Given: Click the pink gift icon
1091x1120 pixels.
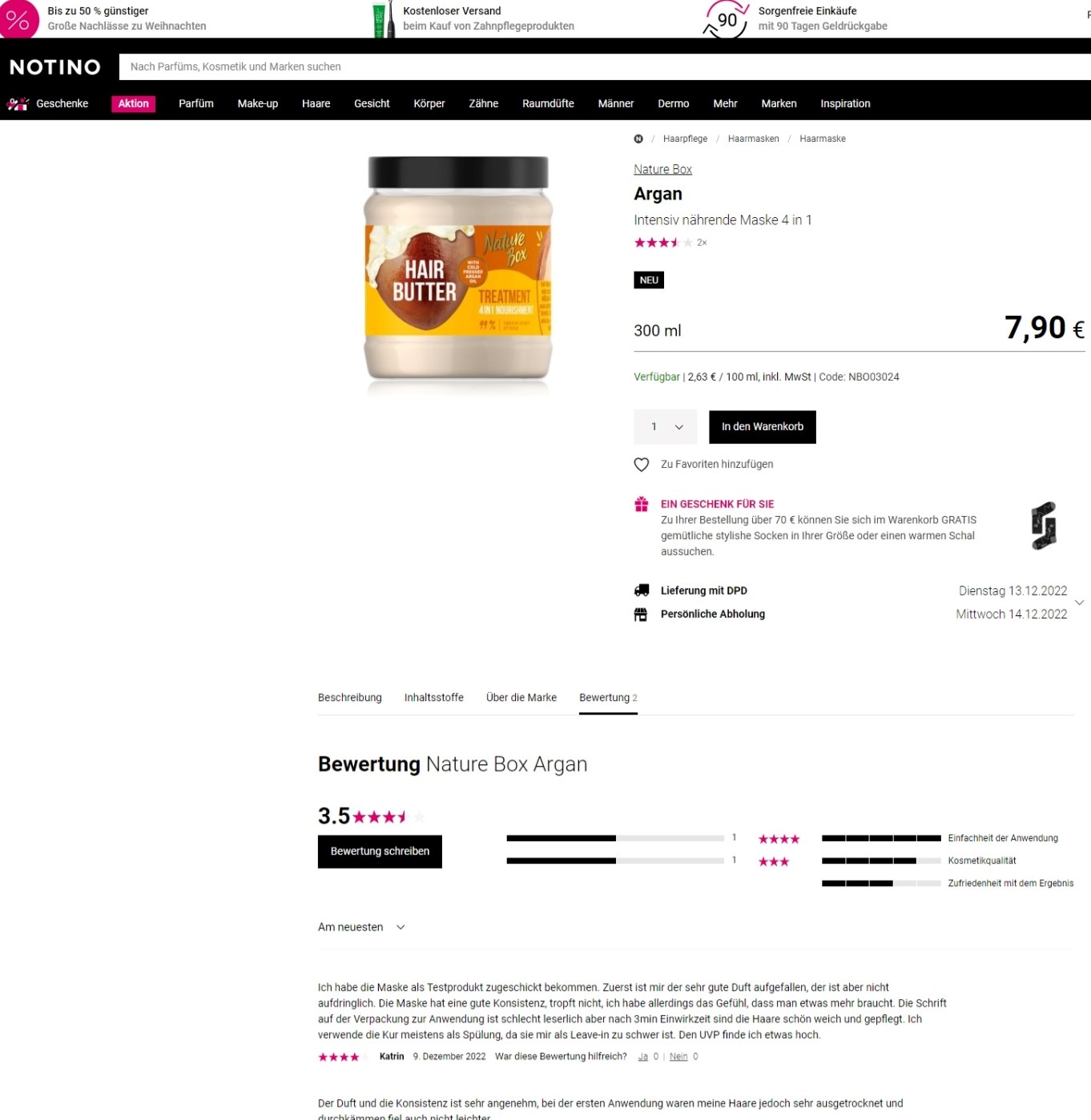Looking at the screenshot, I should coord(642,504).
